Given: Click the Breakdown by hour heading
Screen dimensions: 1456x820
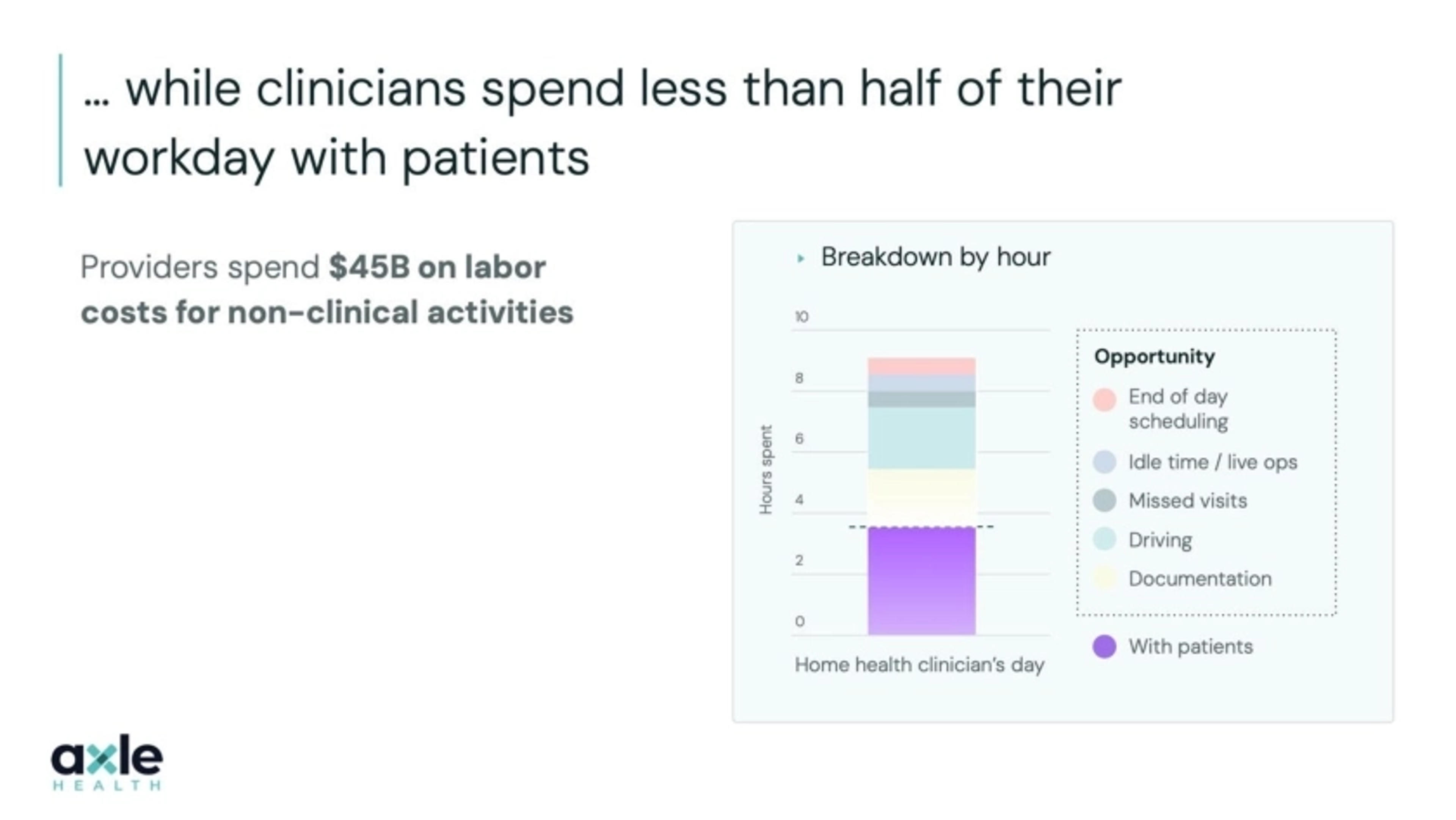Looking at the screenshot, I should coord(935,257).
